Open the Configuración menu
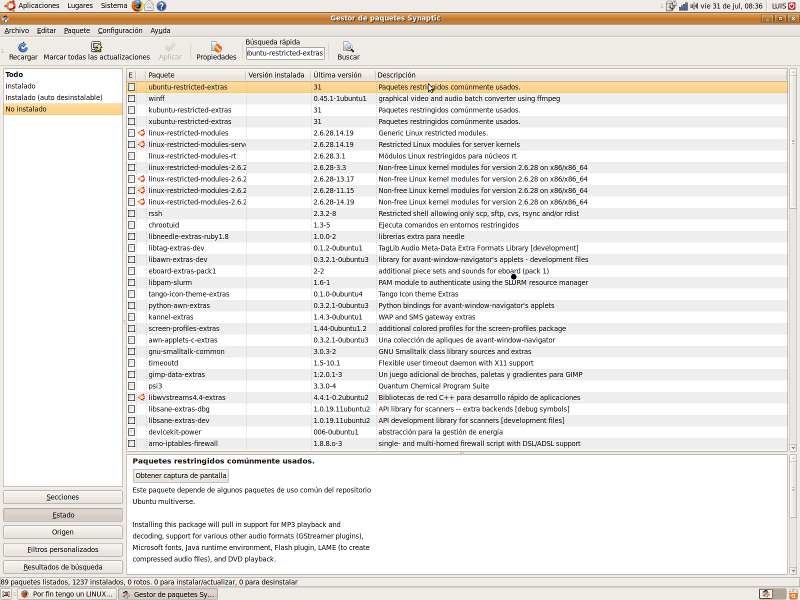Image resolution: width=800 pixels, height=600 pixels. (120, 30)
